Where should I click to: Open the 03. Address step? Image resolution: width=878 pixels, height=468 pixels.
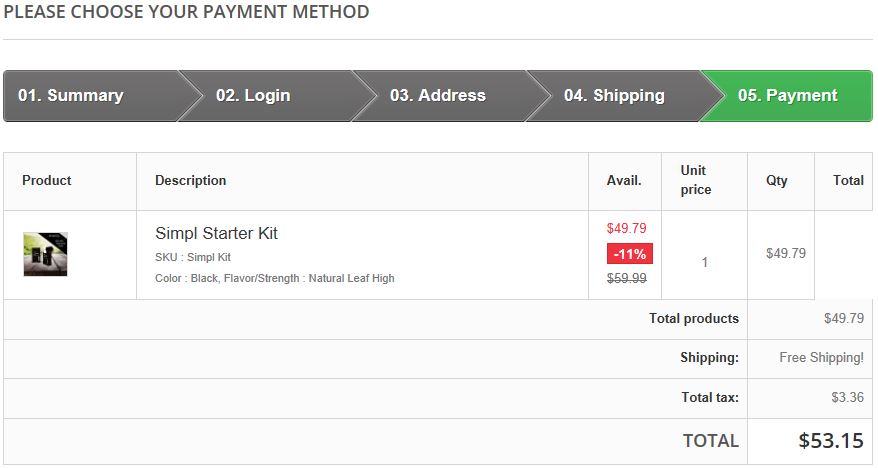pyautogui.click(x=437, y=96)
